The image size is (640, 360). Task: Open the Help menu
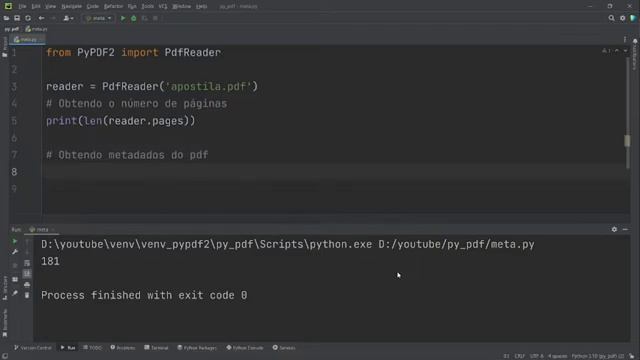coord(201,7)
